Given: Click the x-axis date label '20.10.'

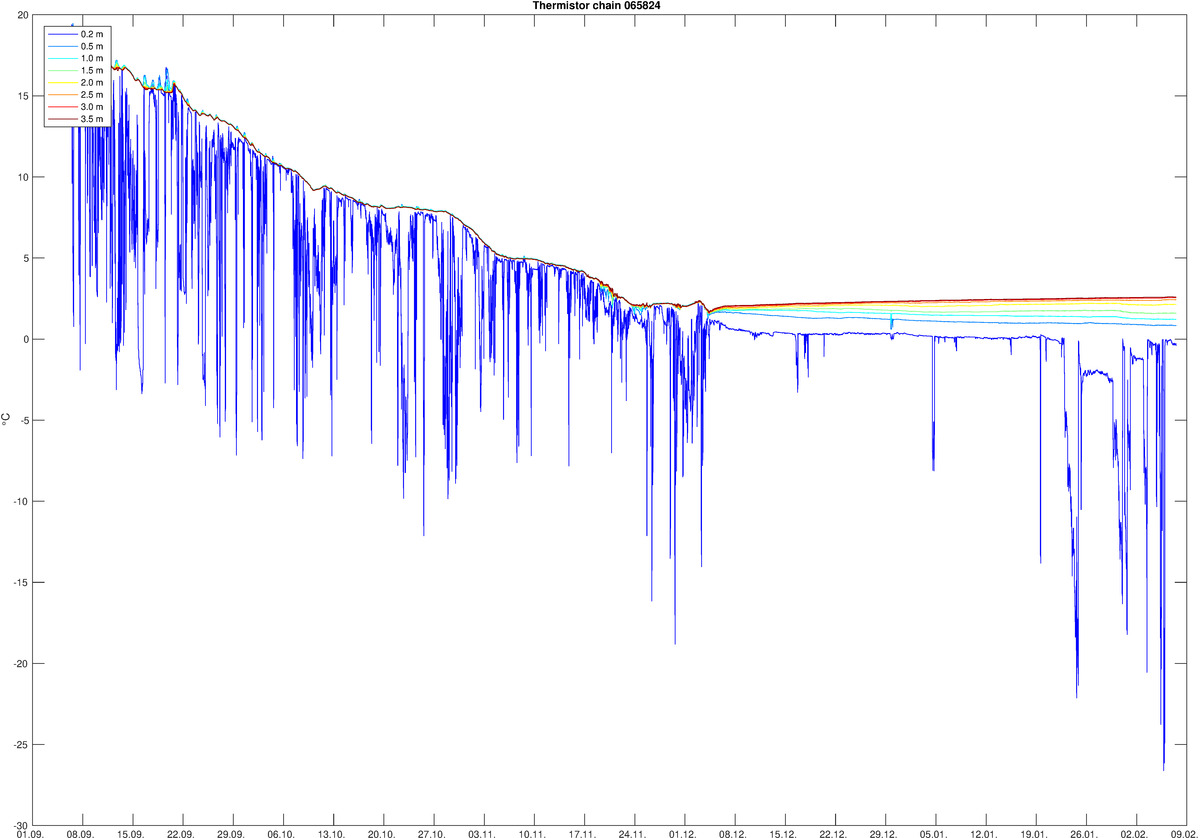Looking at the screenshot, I should pos(381,833).
